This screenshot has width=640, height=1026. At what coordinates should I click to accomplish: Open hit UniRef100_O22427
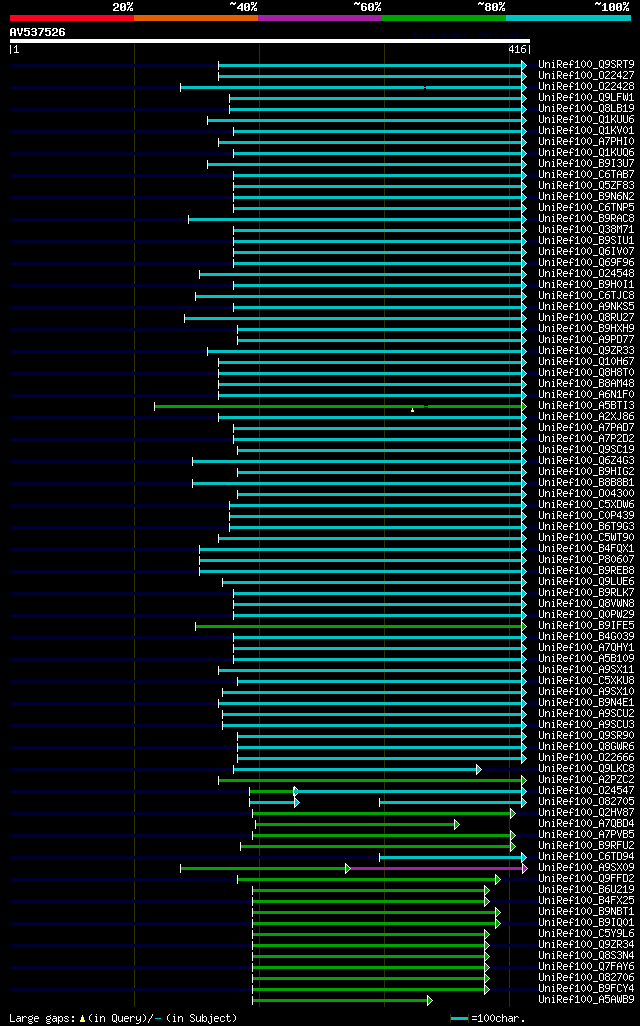click(586, 76)
